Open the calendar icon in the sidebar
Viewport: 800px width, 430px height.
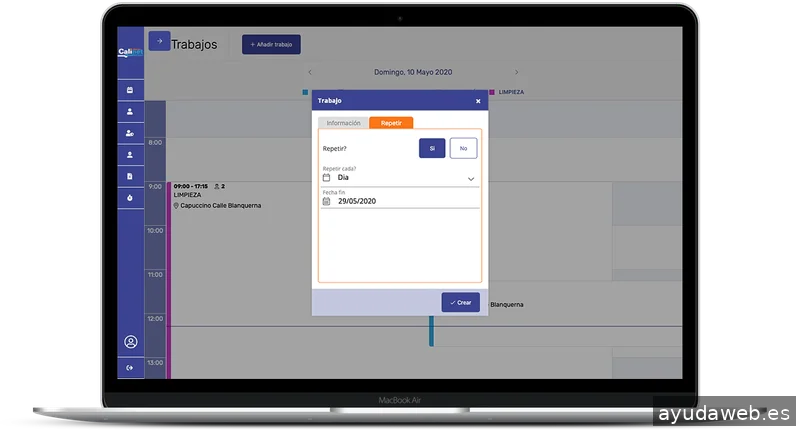[x=130, y=91]
